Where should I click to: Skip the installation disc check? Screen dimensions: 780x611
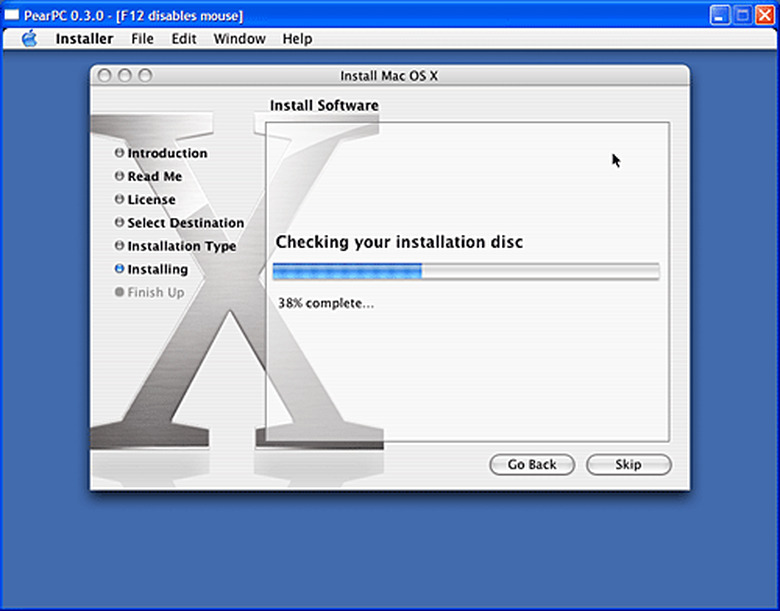click(628, 464)
